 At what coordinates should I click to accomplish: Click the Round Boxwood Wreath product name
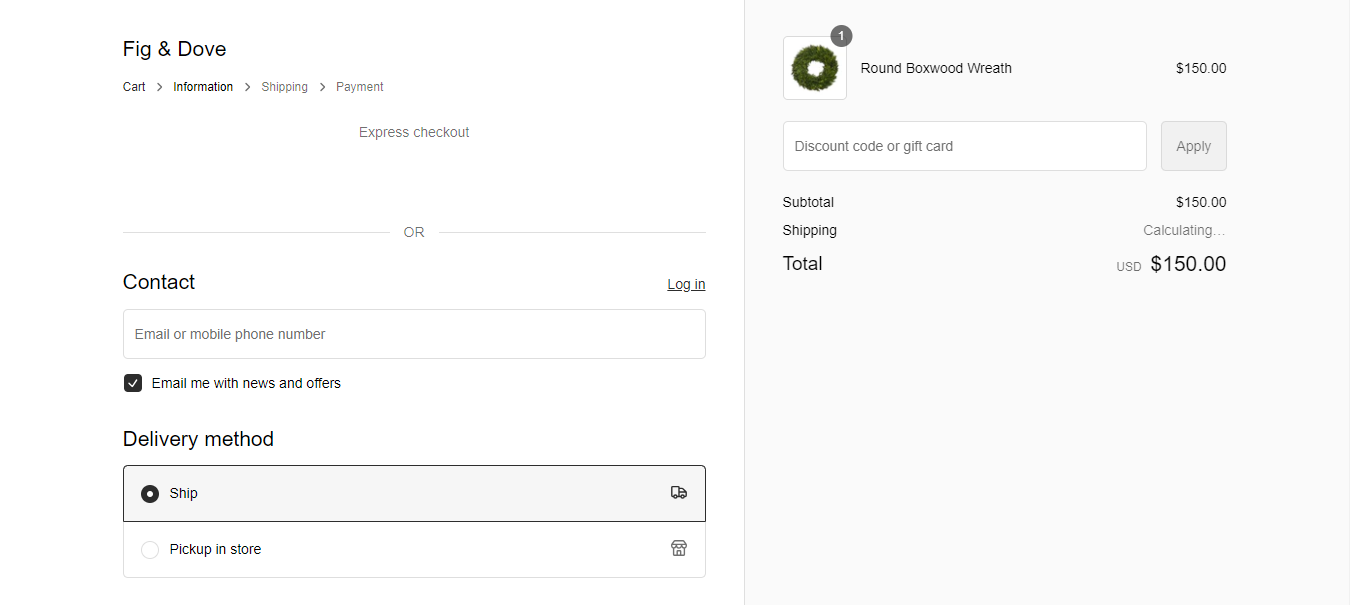click(936, 68)
